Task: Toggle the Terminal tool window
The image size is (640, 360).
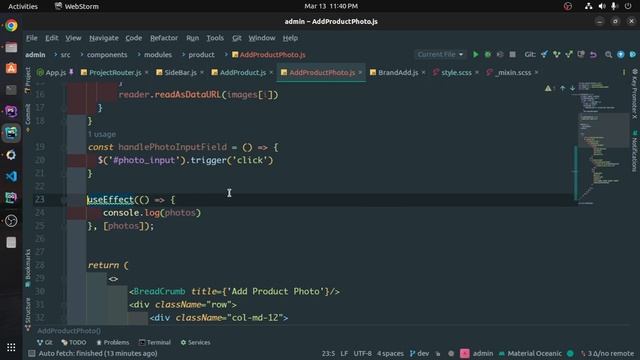Action: [155, 342]
